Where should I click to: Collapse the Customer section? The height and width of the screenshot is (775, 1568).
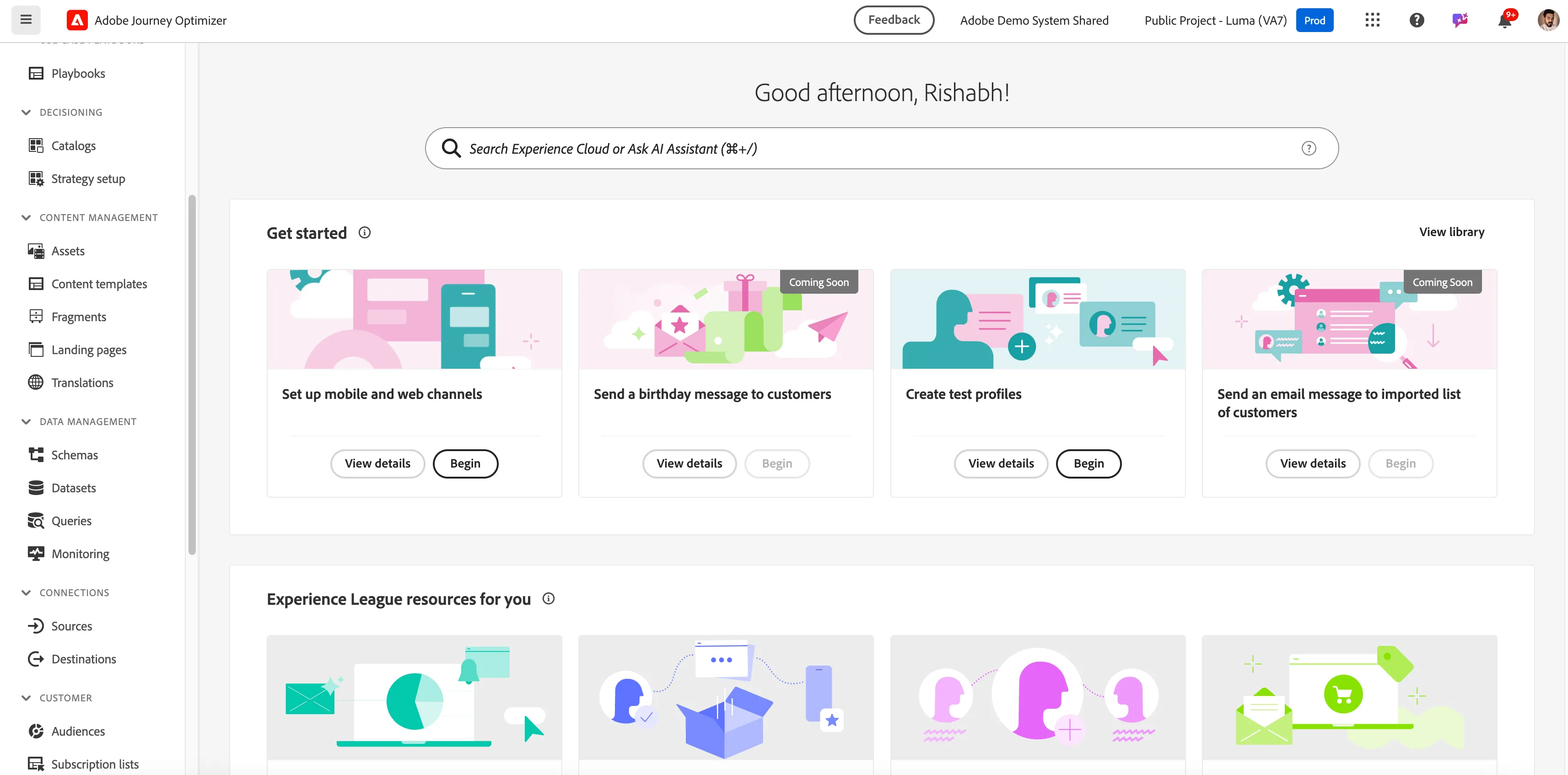26,698
